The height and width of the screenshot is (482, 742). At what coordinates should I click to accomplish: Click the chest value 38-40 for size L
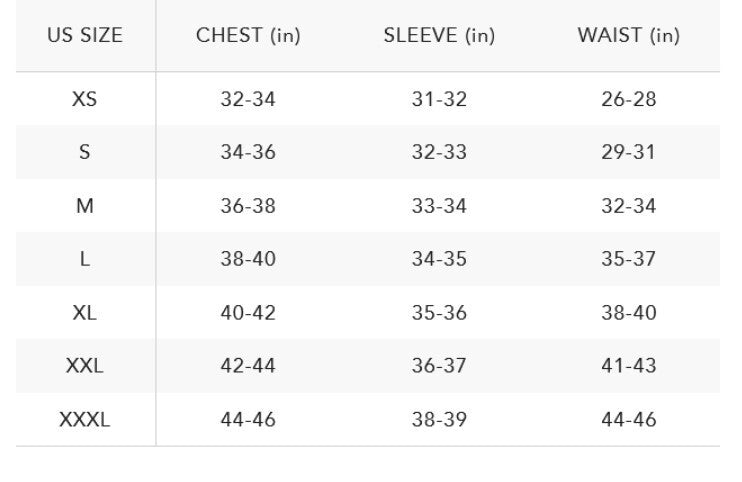248,259
